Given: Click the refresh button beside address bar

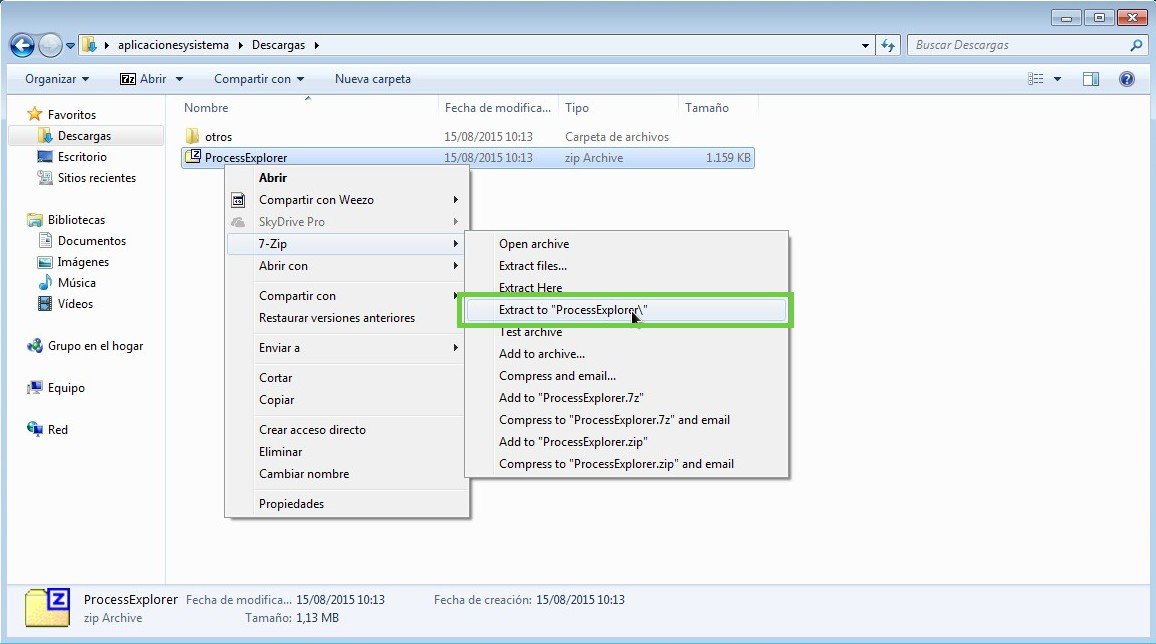Looking at the screenshot, I should coord(888,46).
